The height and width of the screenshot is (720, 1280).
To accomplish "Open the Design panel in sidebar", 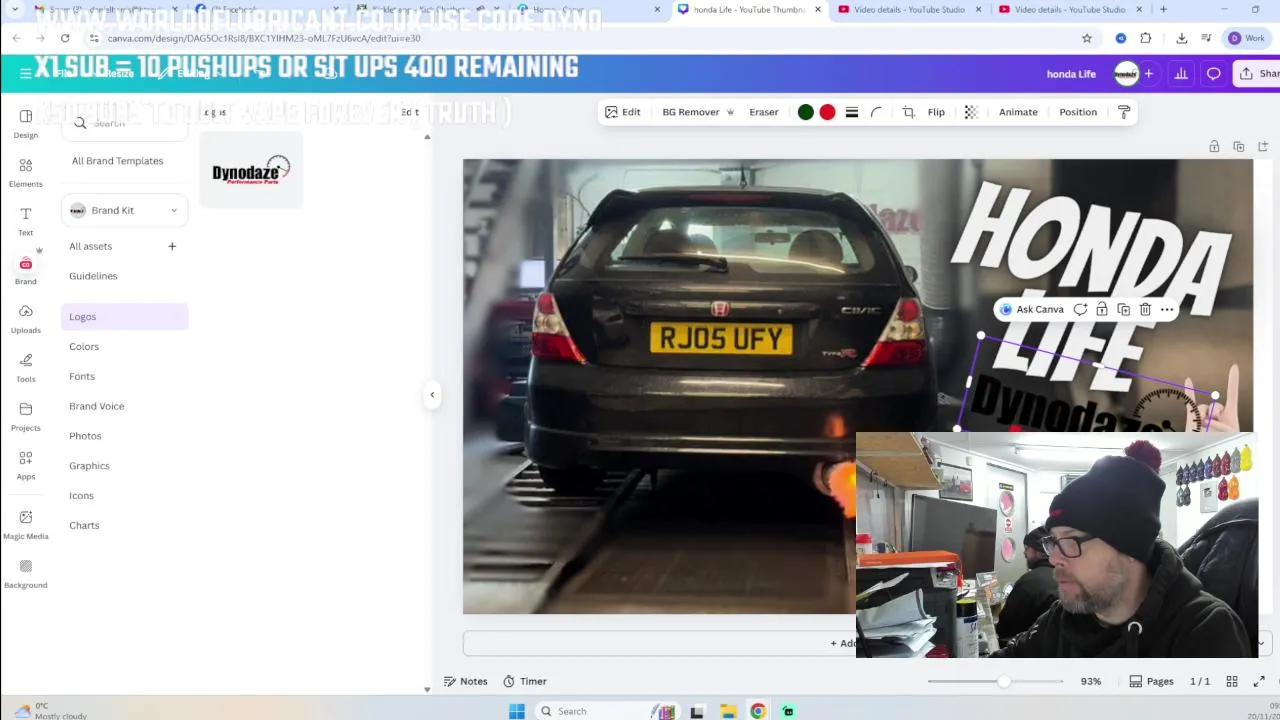I will [25, 123].
